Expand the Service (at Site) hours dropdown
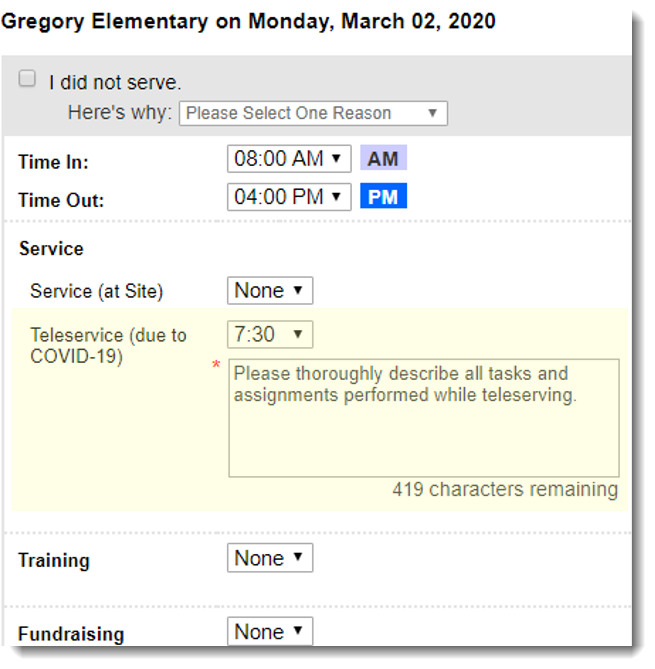 270,291
